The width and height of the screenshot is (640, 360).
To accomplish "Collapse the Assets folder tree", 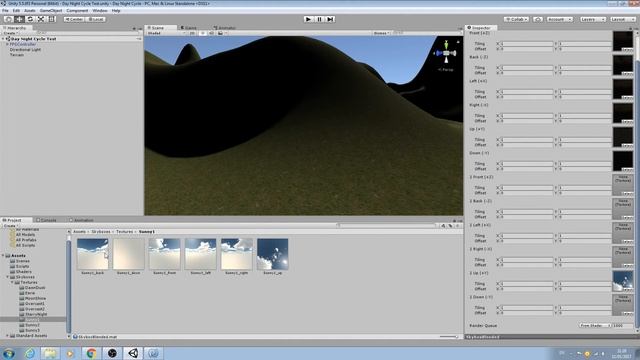I will [x=3, y=256].
